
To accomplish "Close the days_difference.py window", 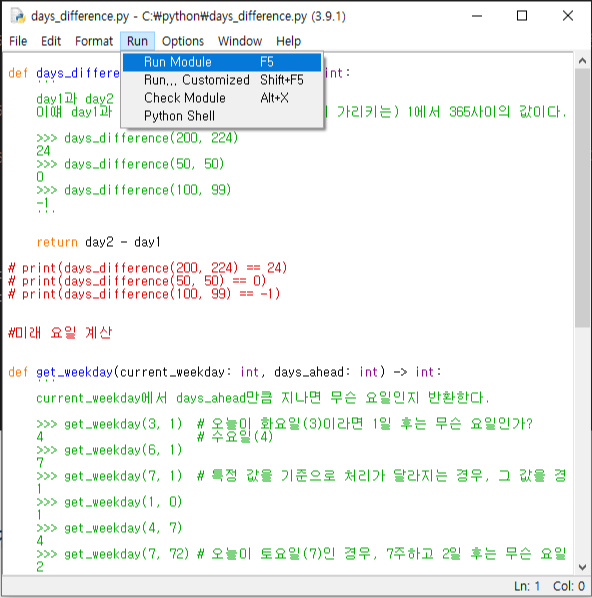I will point(568,16).
